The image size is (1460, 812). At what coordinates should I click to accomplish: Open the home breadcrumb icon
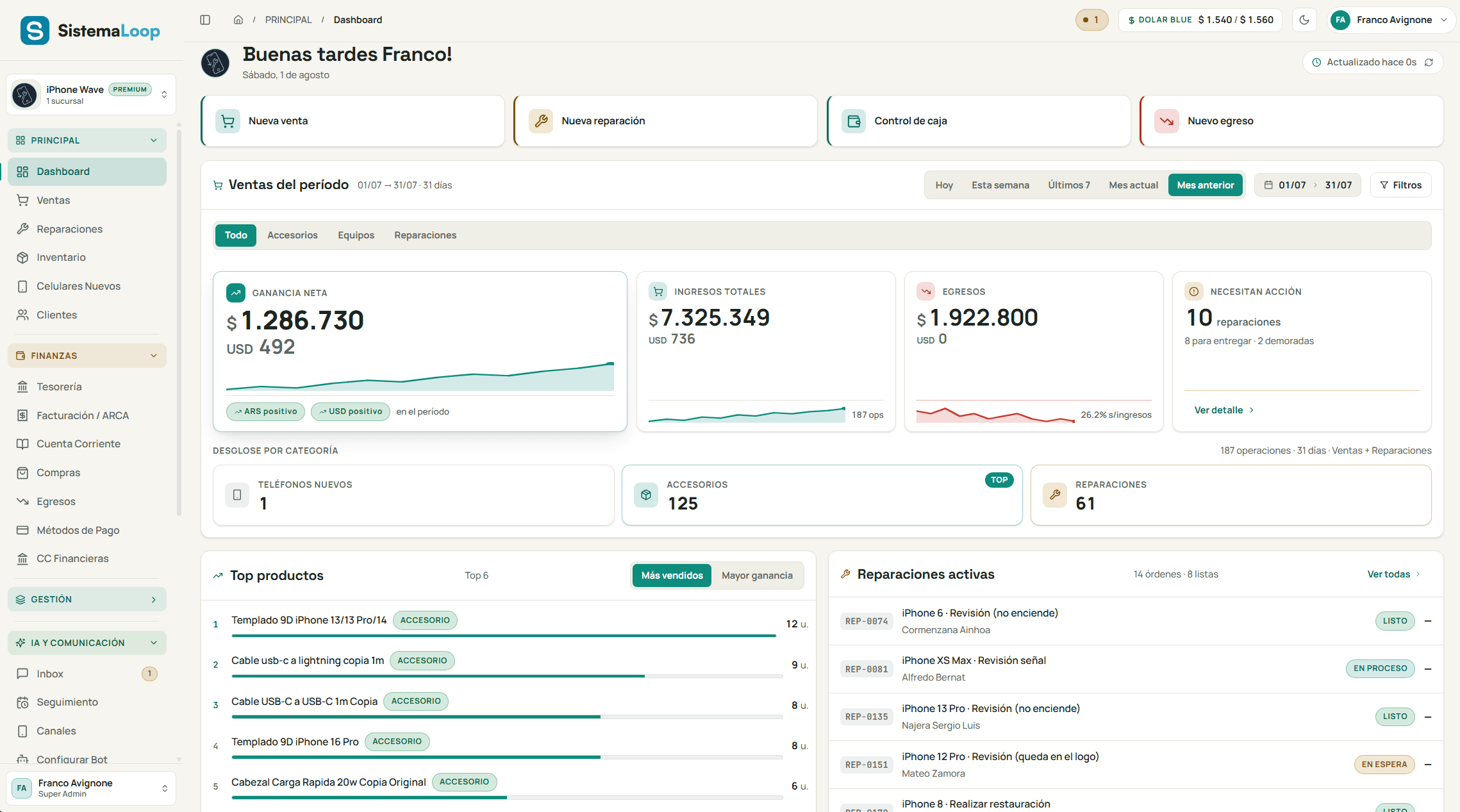[x=238, y=20]
